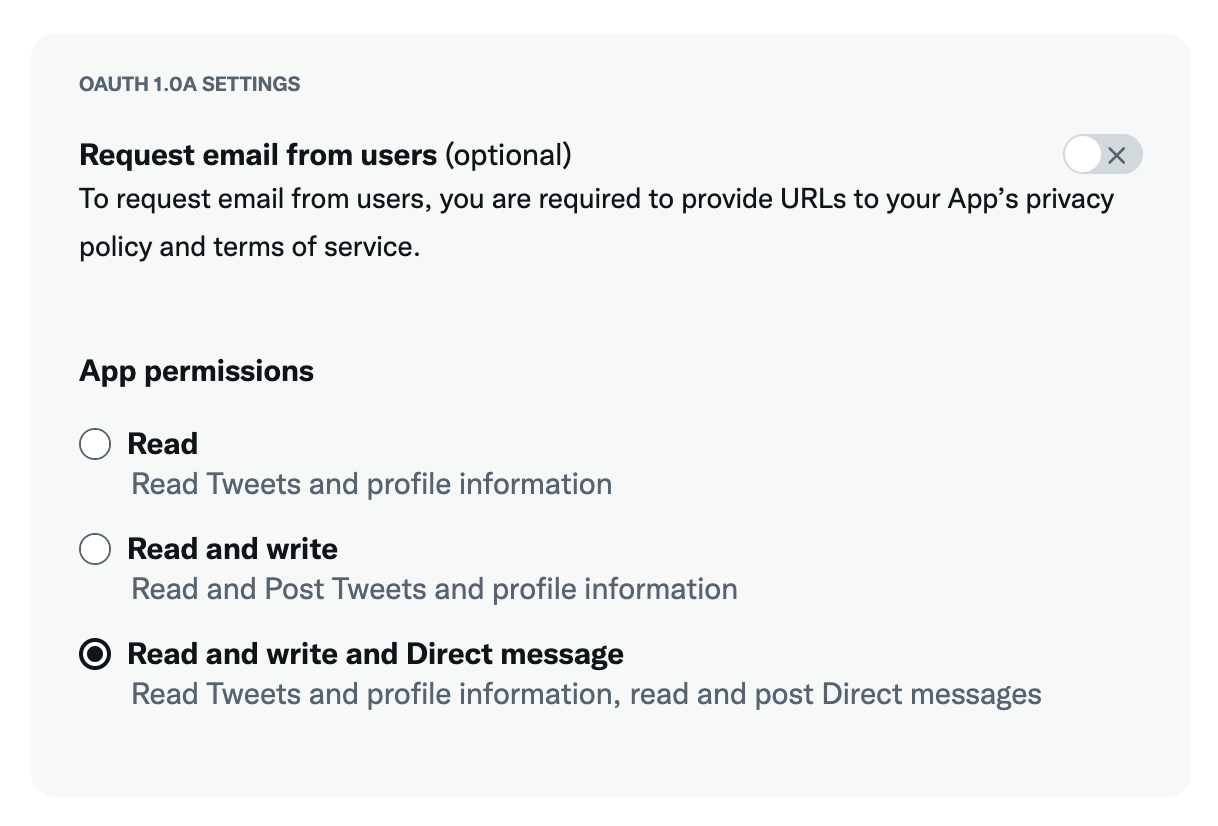This screenshot has height=826, width=1218.
Task: Click the App permissions heading
Action: (196, 371)
